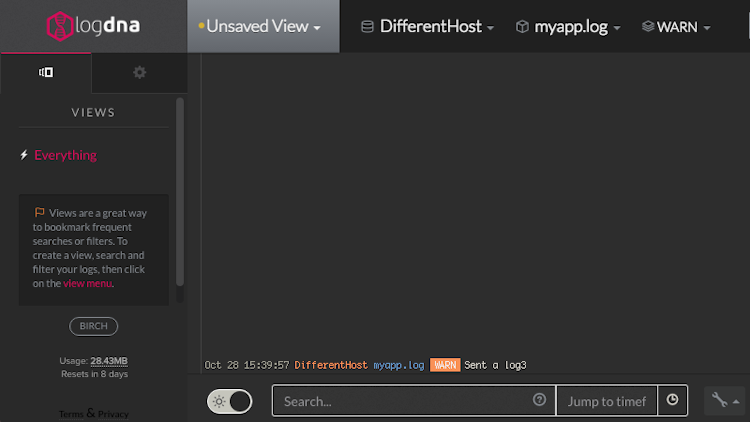Viewport: 750px width, 422px height.
Task: Click the stack icon beside WARN
Action: coord(647,27)
